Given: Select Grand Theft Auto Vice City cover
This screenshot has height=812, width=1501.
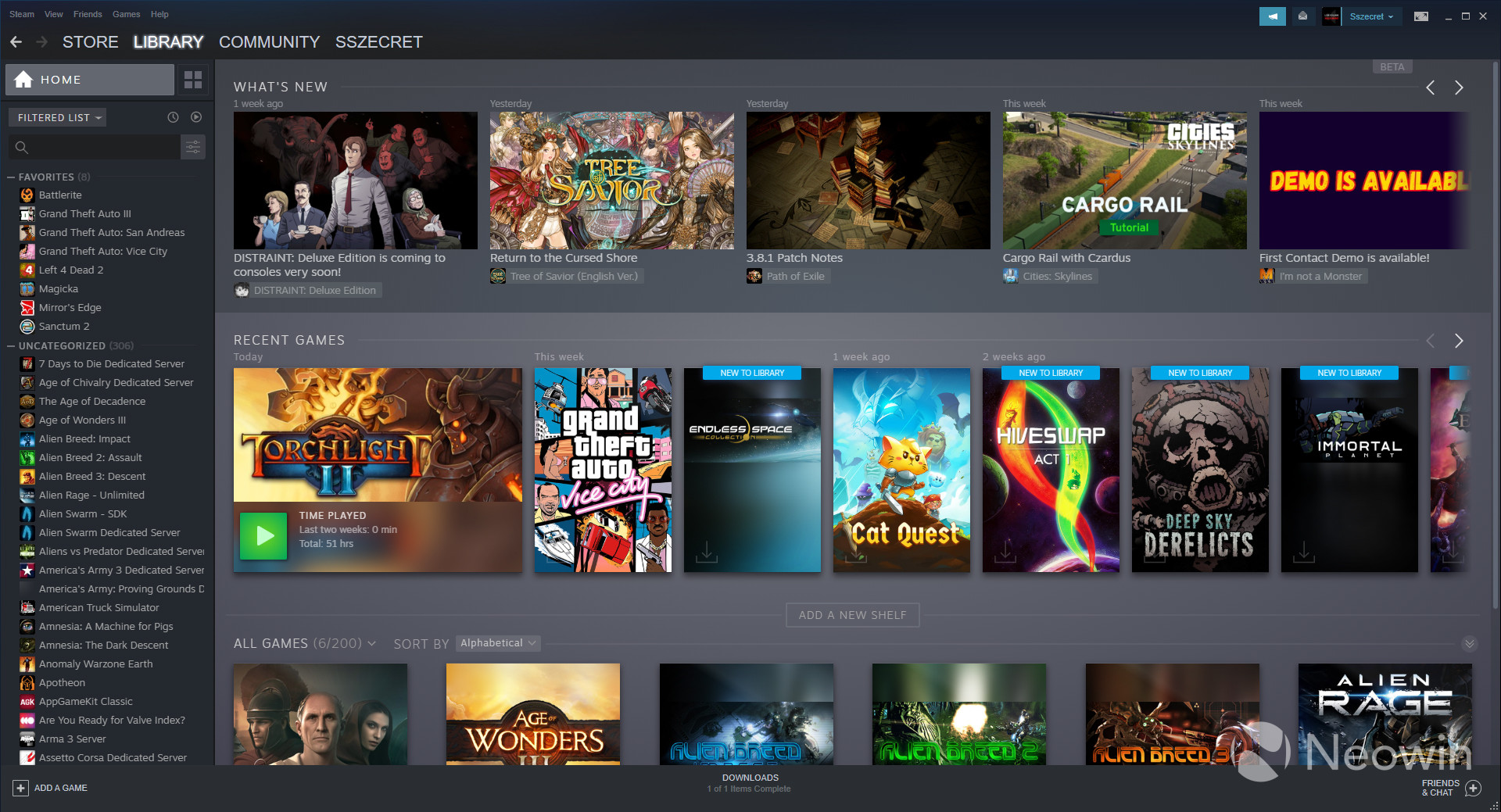Looking at the screenshot, I should click(x=603, y=470).
